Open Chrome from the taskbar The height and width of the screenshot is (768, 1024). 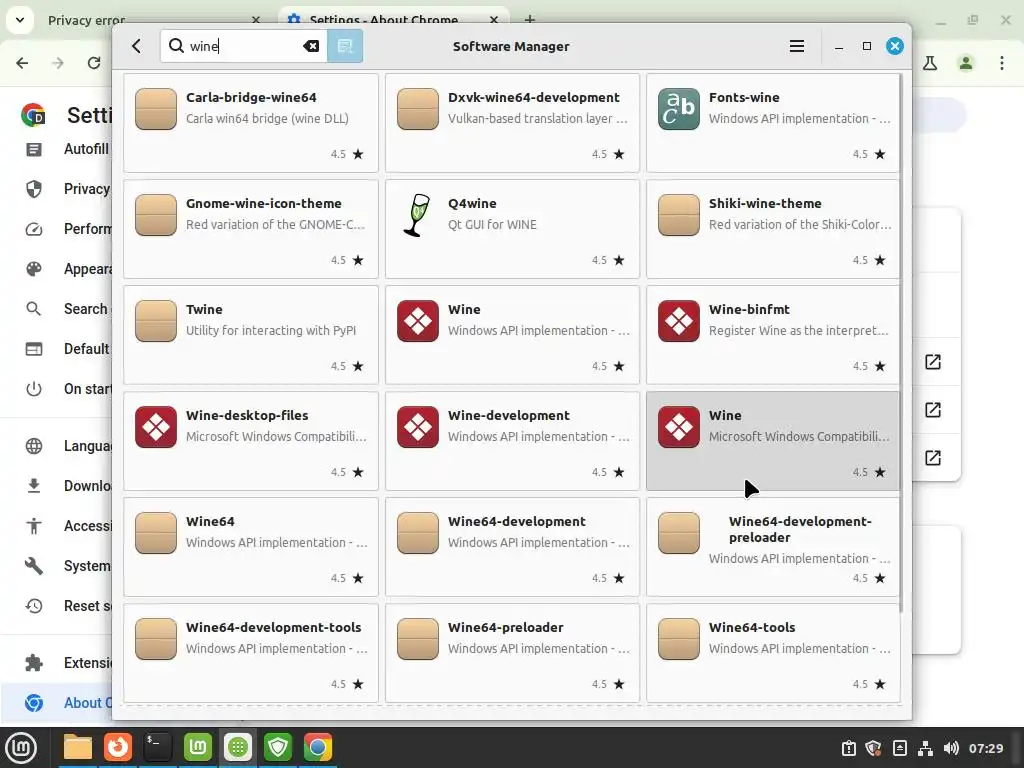tap(318, 747)
